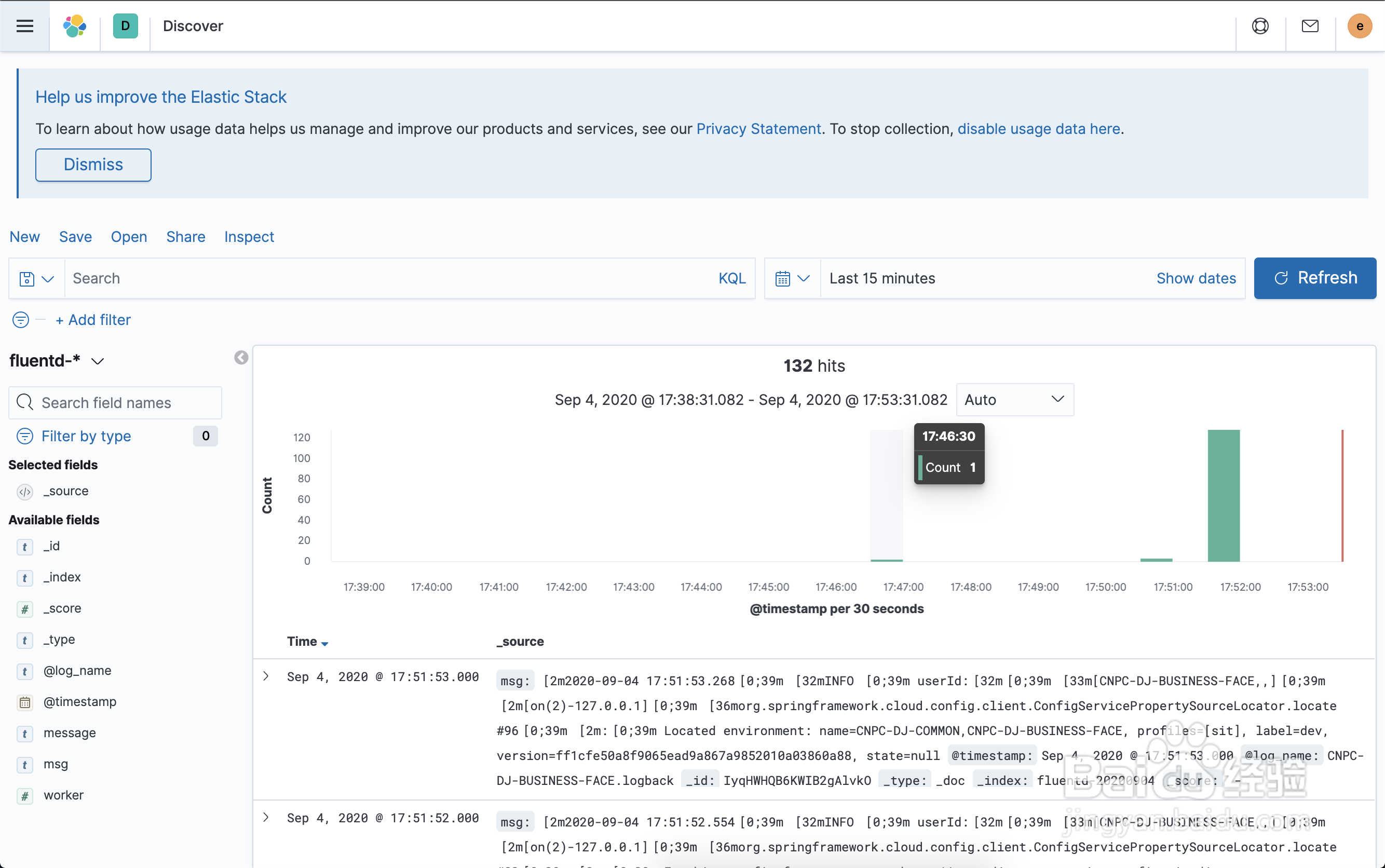Open the filter options circle icon
Screen dimensions: 1385x868
click(21, 320)
